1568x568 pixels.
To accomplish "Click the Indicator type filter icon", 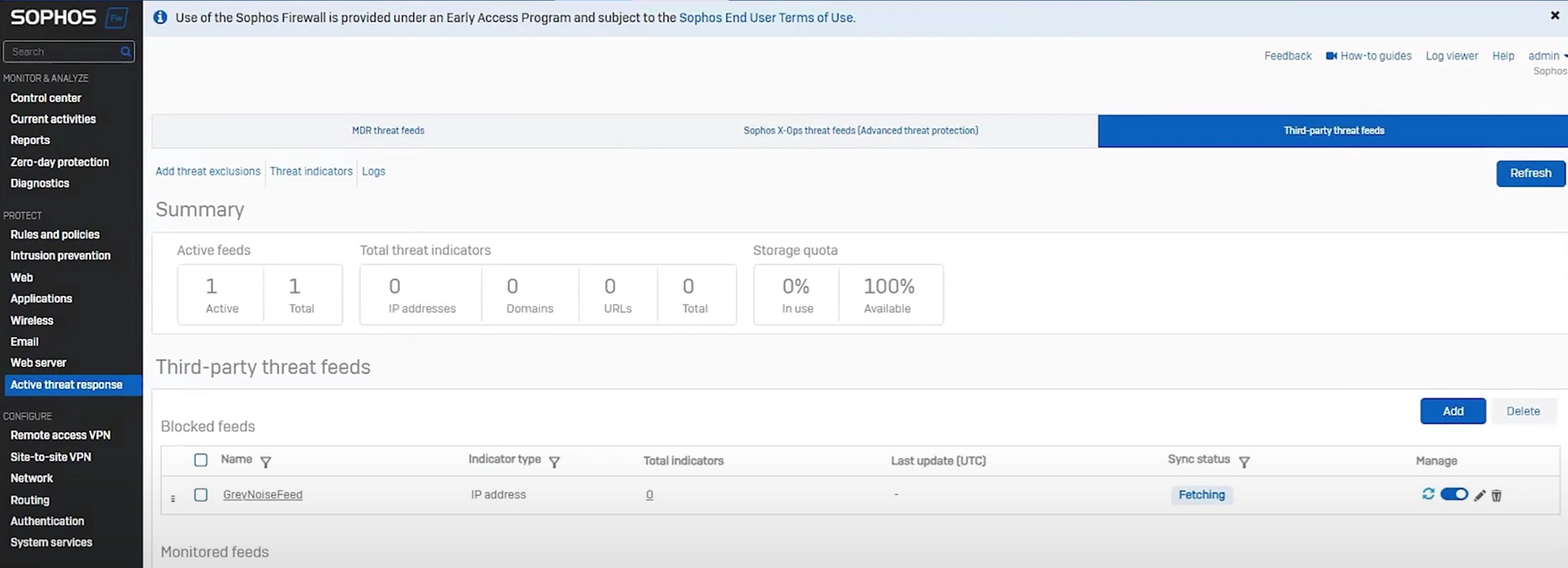I will click(x=554, y=462).
